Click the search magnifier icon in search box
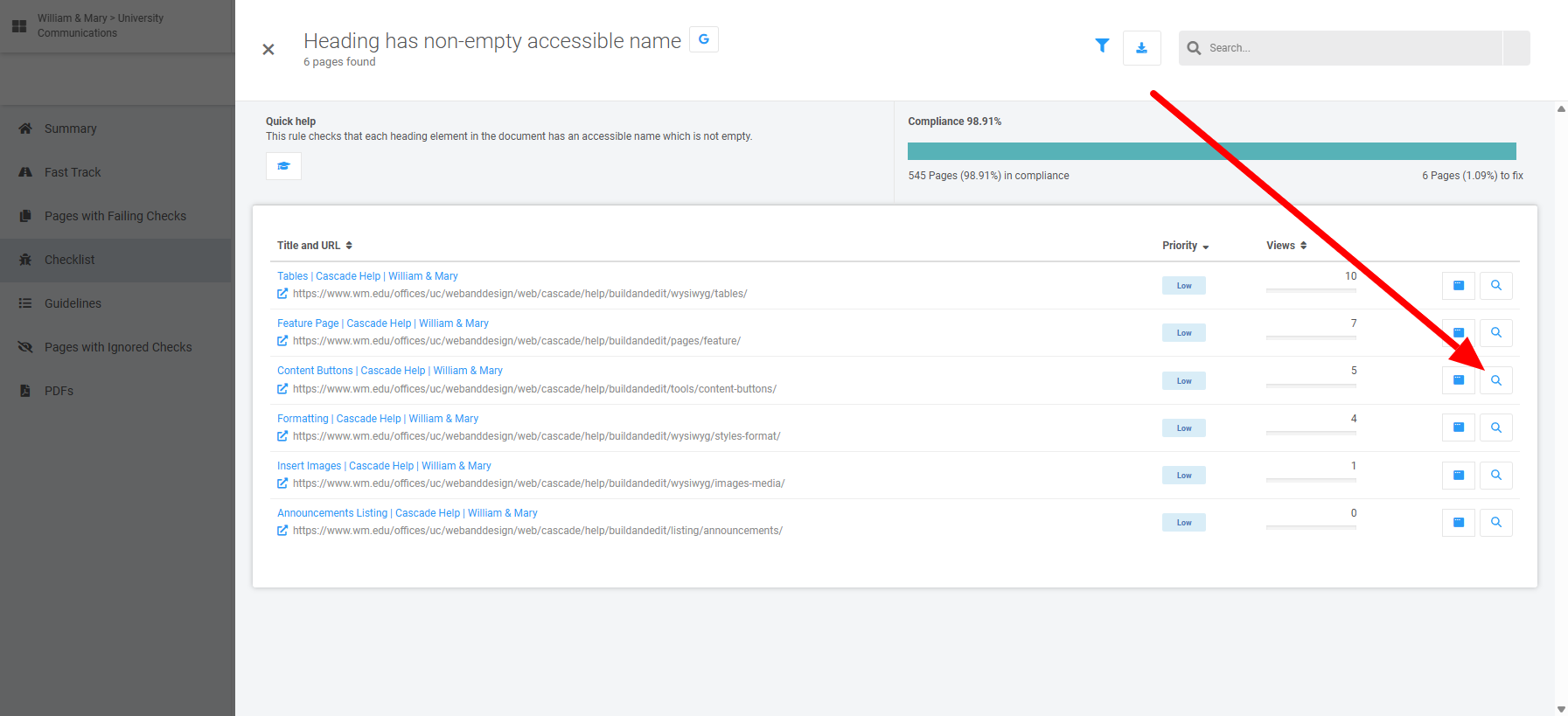 click(1194, 48)
